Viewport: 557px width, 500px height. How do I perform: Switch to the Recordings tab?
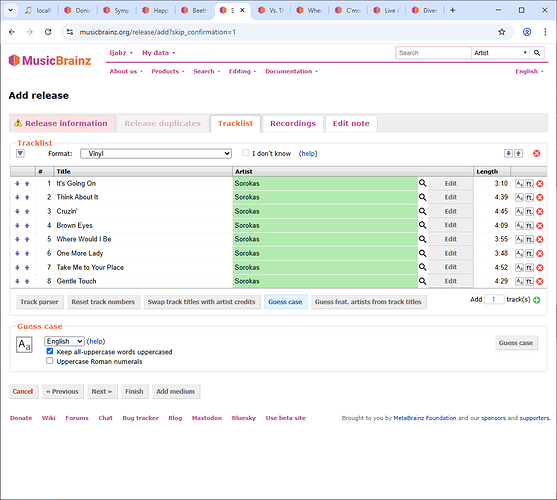[x=293, y=123]
